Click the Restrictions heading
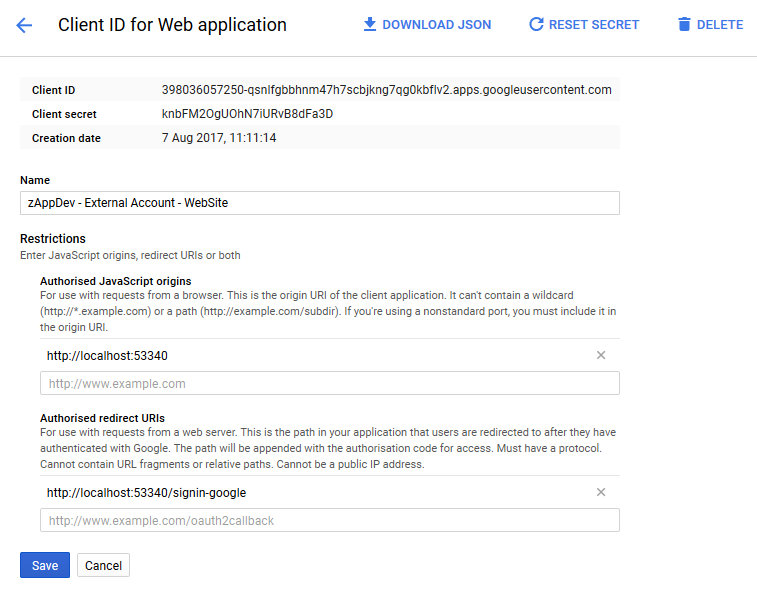The image size is (757, 589). [x=53, y=238]
